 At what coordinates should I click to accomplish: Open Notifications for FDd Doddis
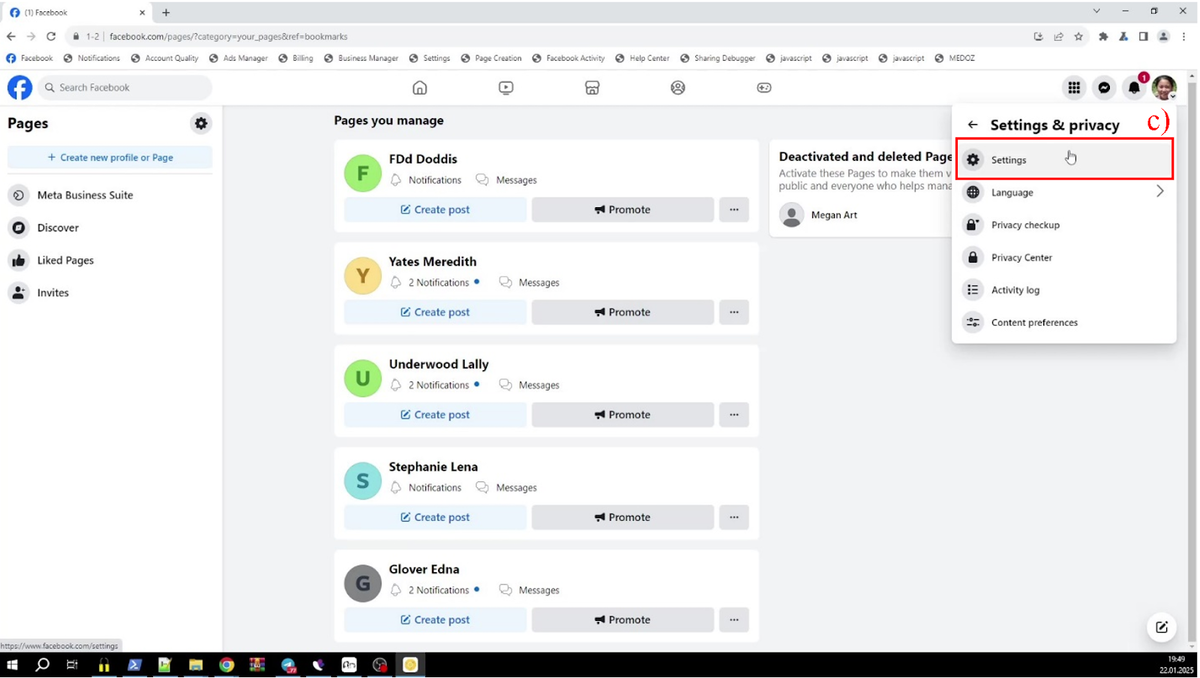[x=425, y=180]
